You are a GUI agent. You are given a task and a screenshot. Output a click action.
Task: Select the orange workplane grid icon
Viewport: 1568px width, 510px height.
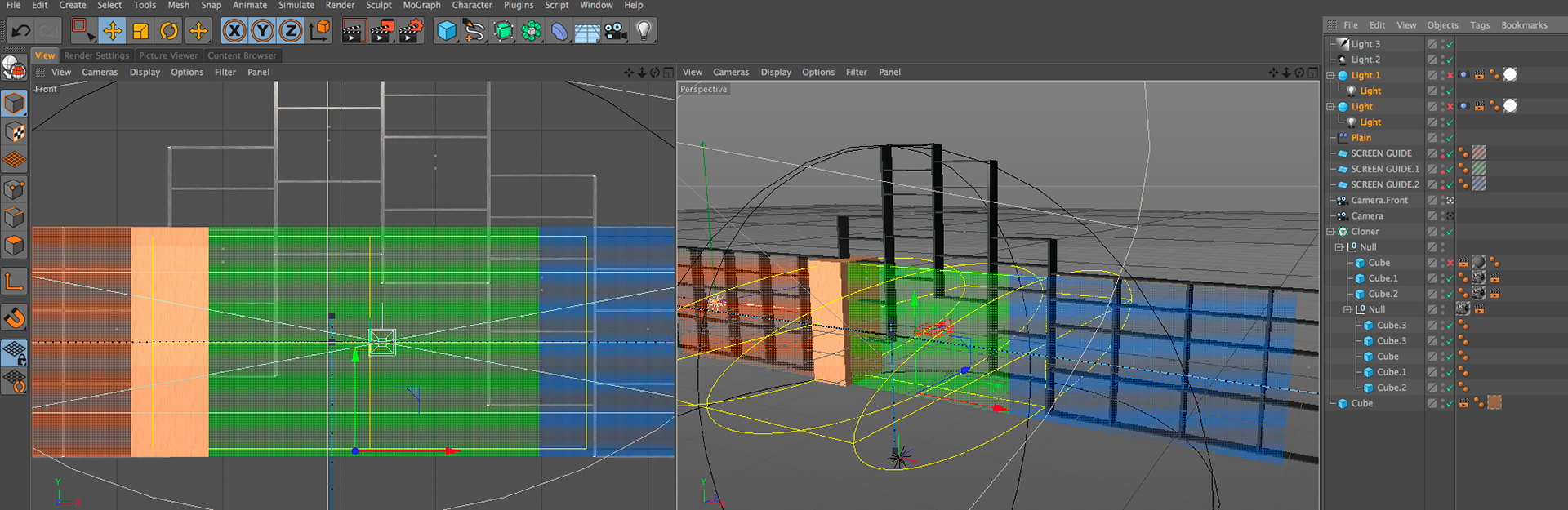(14, 160)
